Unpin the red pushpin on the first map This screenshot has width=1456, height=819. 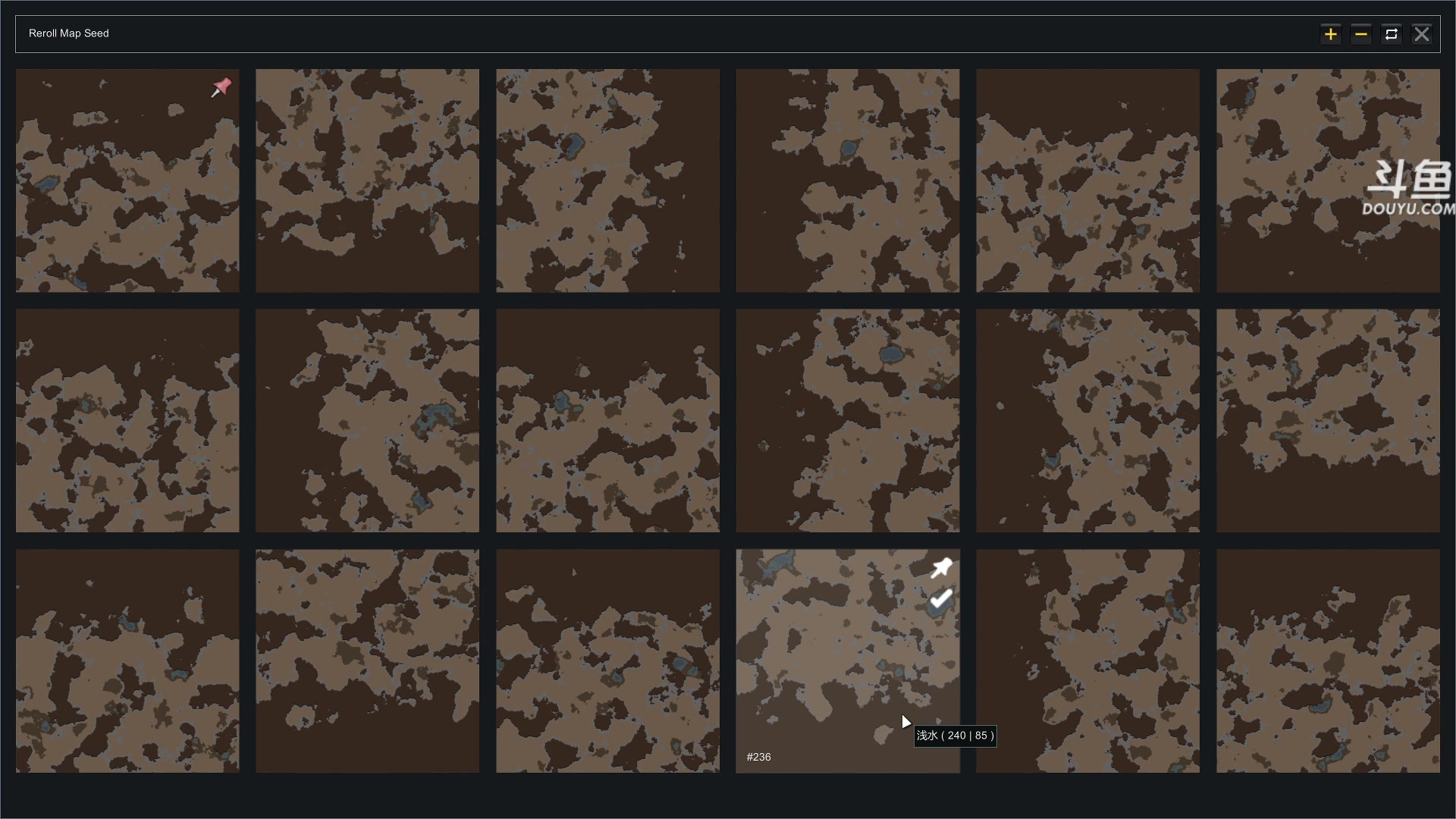[x=221, y=88]
